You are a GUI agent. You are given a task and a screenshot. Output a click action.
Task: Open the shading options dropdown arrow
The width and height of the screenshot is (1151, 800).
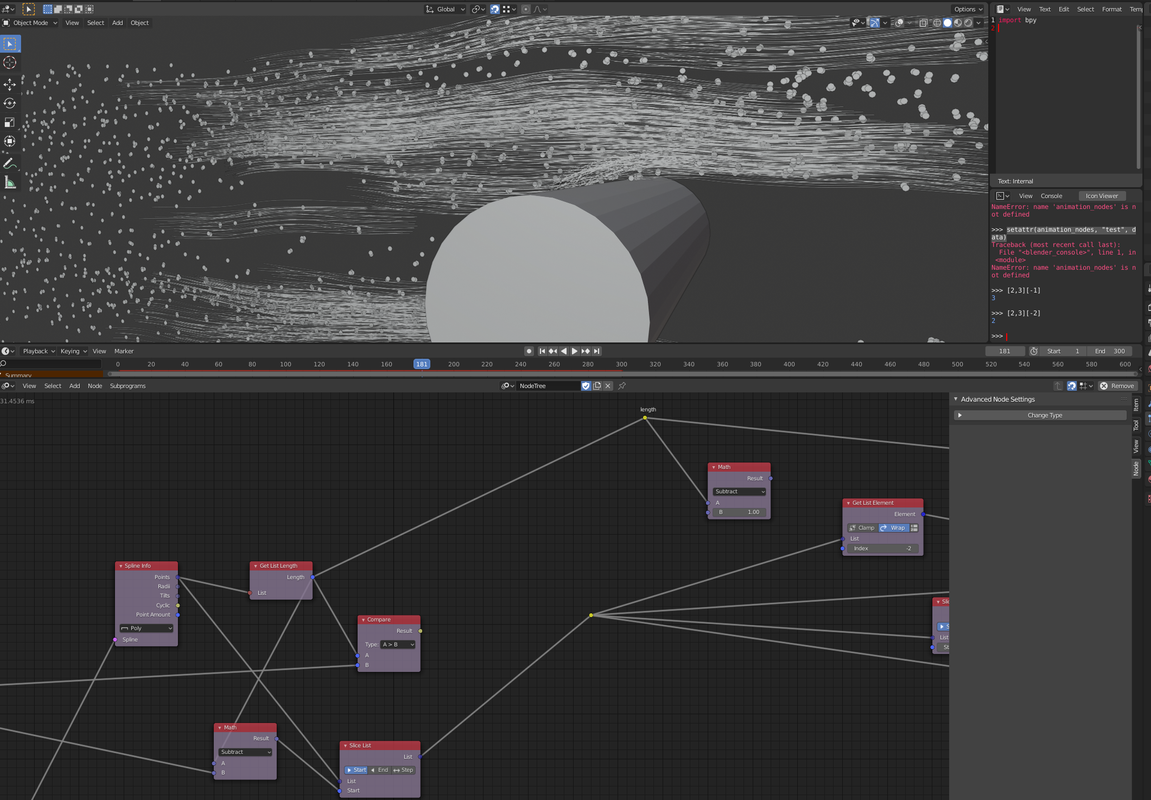978,23
